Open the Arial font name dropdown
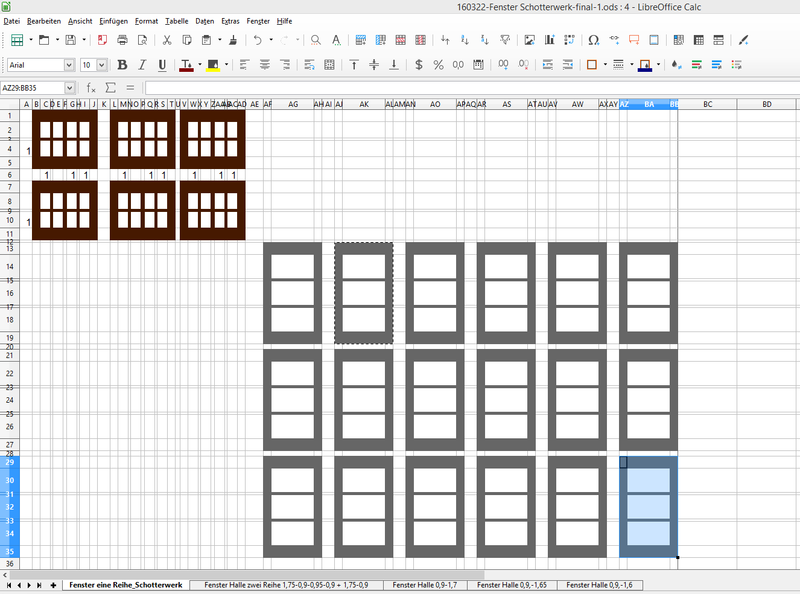The height and width of the screenshot is (594, 800). point(69,65)
